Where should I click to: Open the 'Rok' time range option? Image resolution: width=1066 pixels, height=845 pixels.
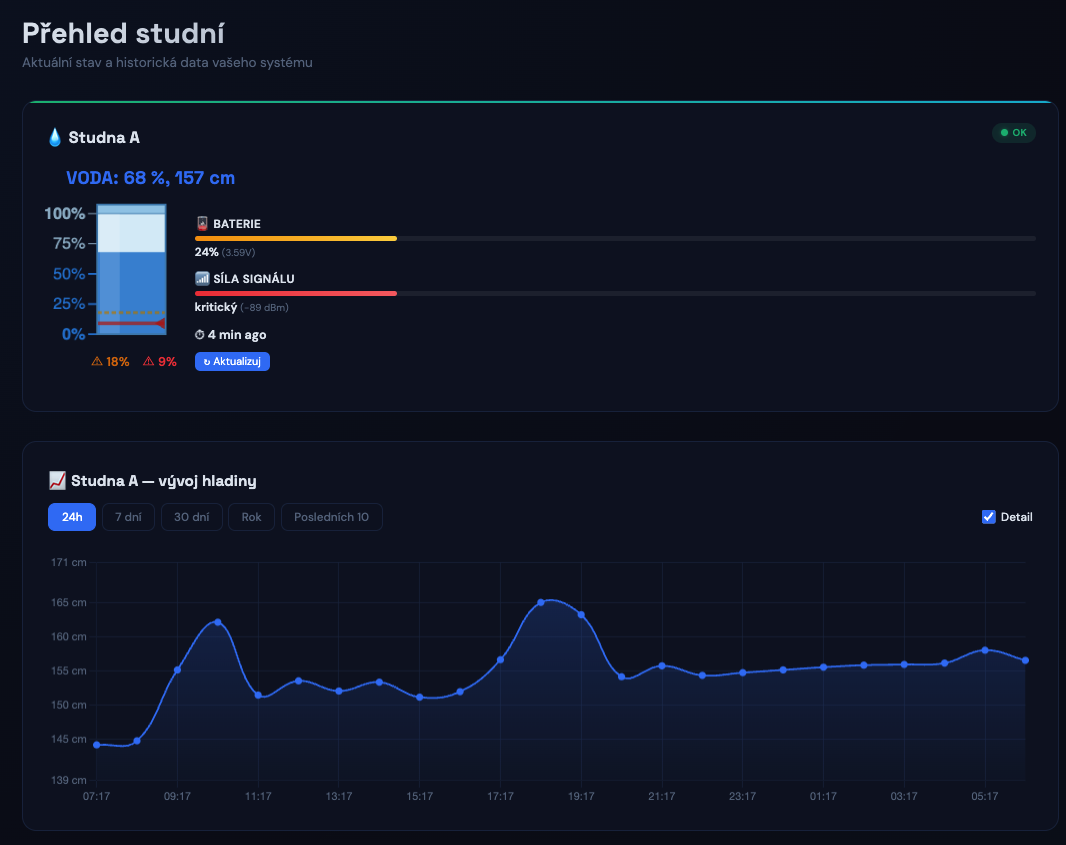251,516
